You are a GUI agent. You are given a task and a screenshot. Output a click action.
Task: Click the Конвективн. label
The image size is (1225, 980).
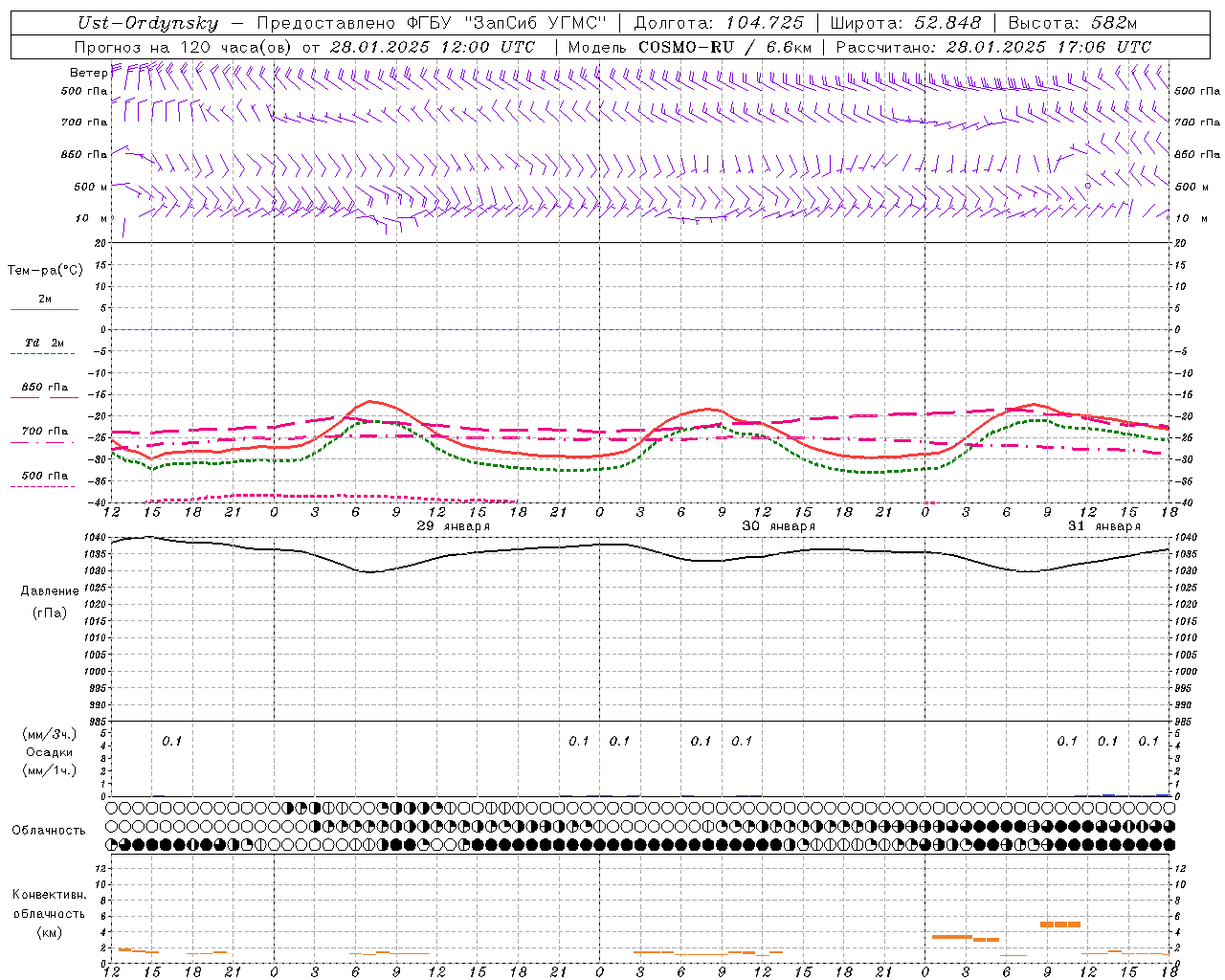(x=49, y=895)
